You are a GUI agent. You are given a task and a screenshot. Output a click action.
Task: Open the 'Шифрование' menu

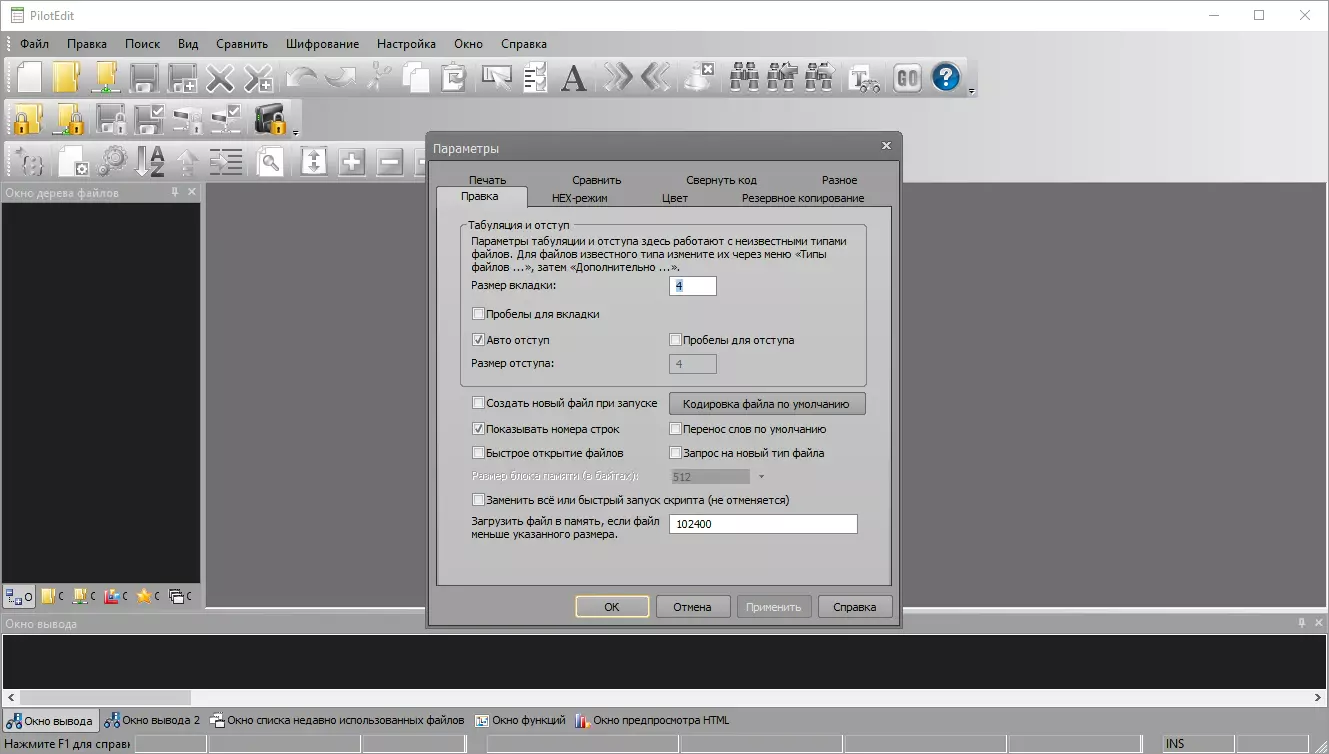(x=322, y=44)
